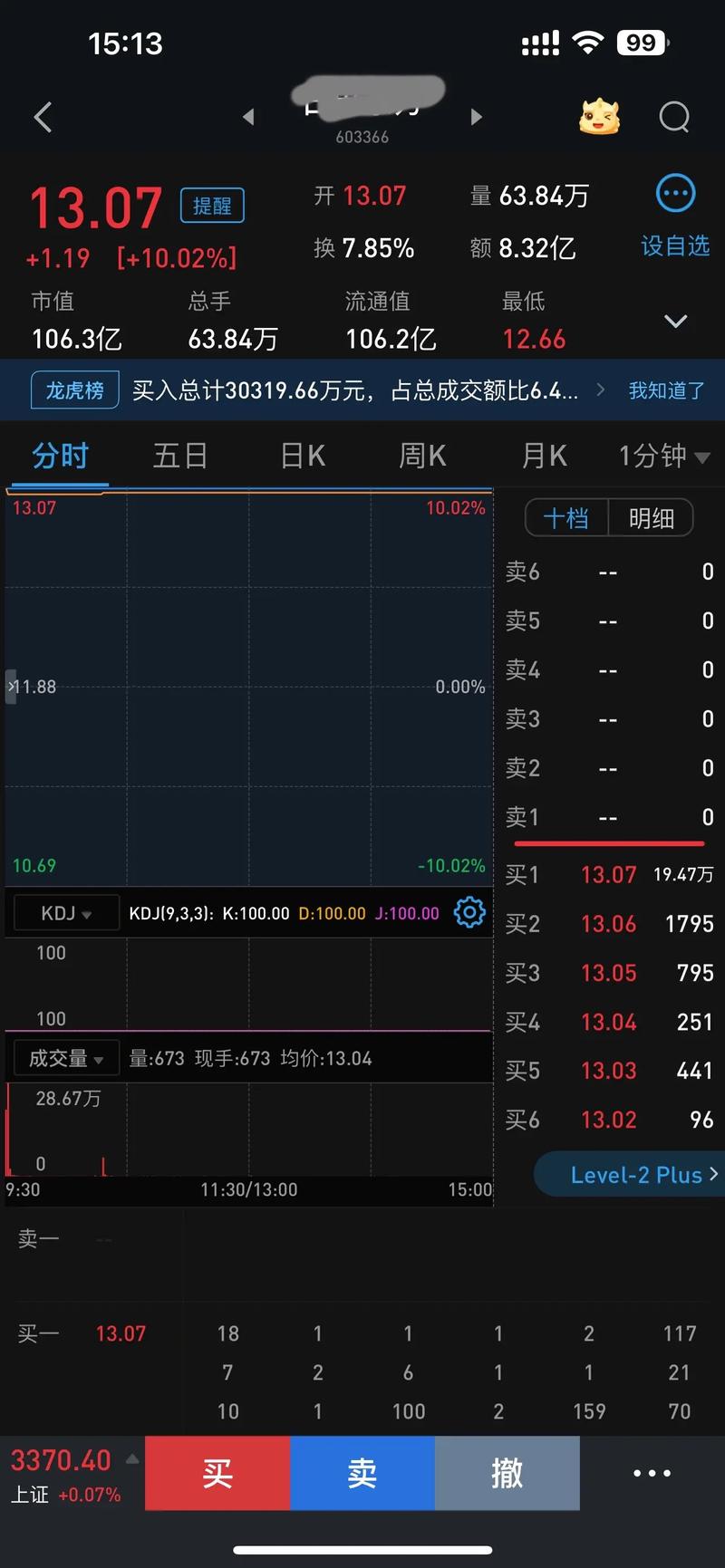
Task: Tap the iOS home indicator bar
Action: [362, 1550]
